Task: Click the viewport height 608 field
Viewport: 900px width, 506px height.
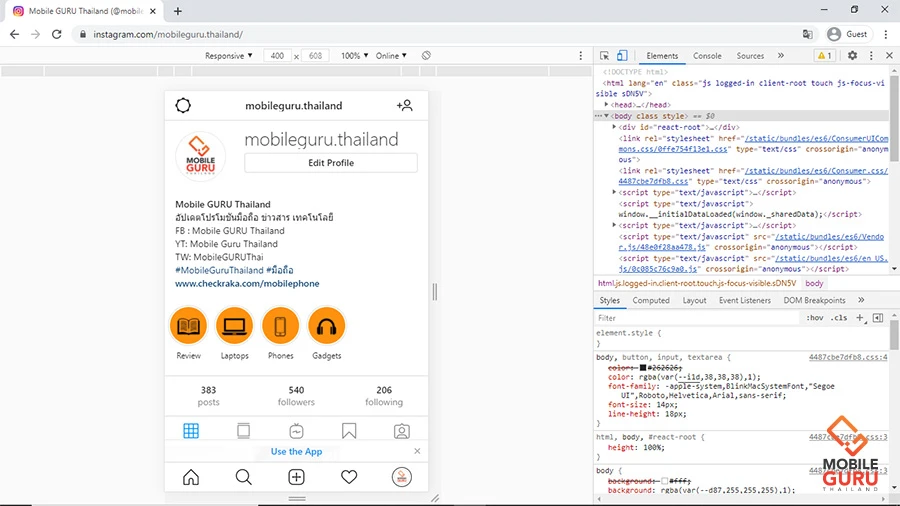Action: tap(315, 56)
